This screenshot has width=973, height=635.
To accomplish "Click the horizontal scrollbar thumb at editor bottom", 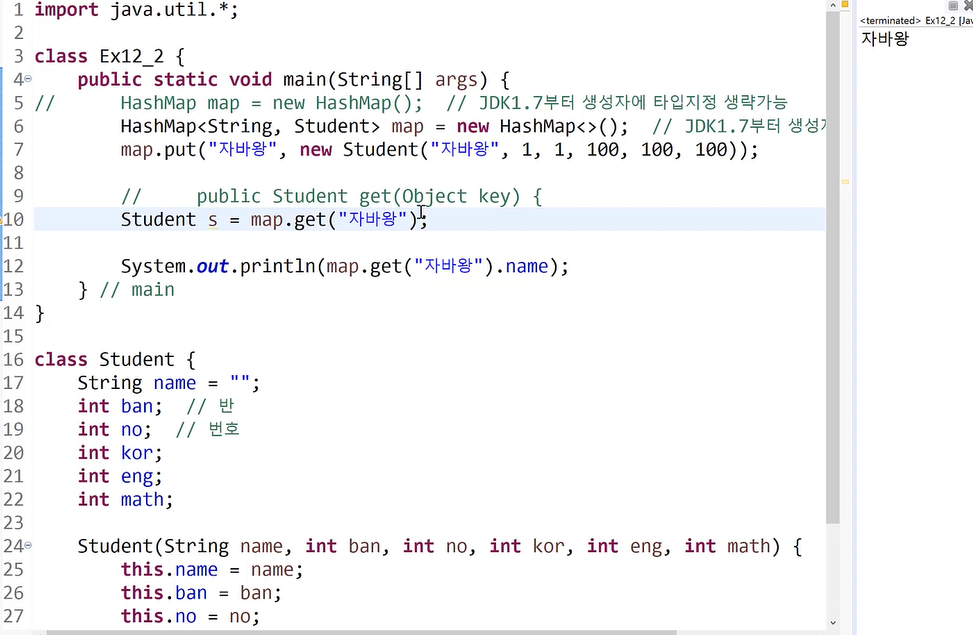I will tap(361, 633).
